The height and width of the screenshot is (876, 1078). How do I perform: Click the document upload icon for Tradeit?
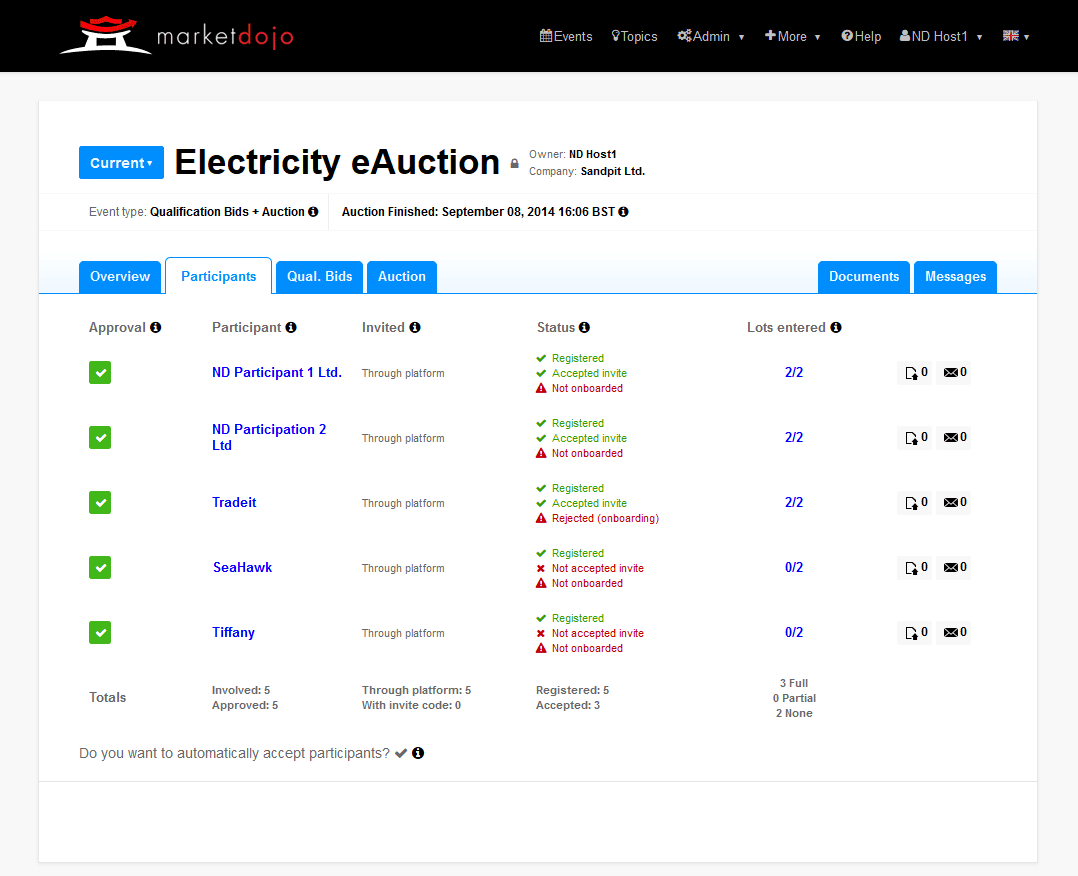point(913,502)
